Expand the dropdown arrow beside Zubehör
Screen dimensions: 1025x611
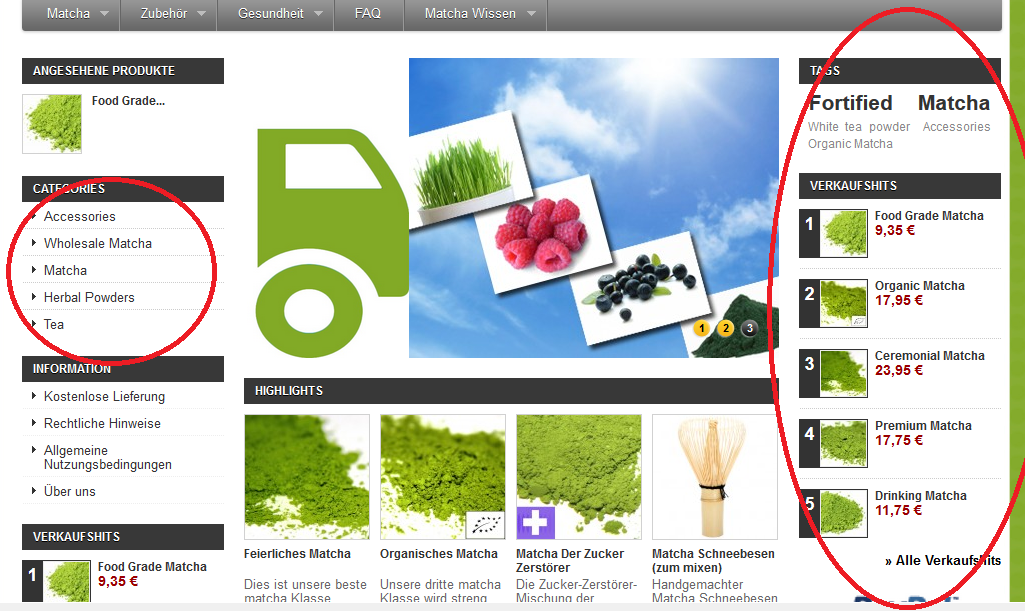coord(201,14)
